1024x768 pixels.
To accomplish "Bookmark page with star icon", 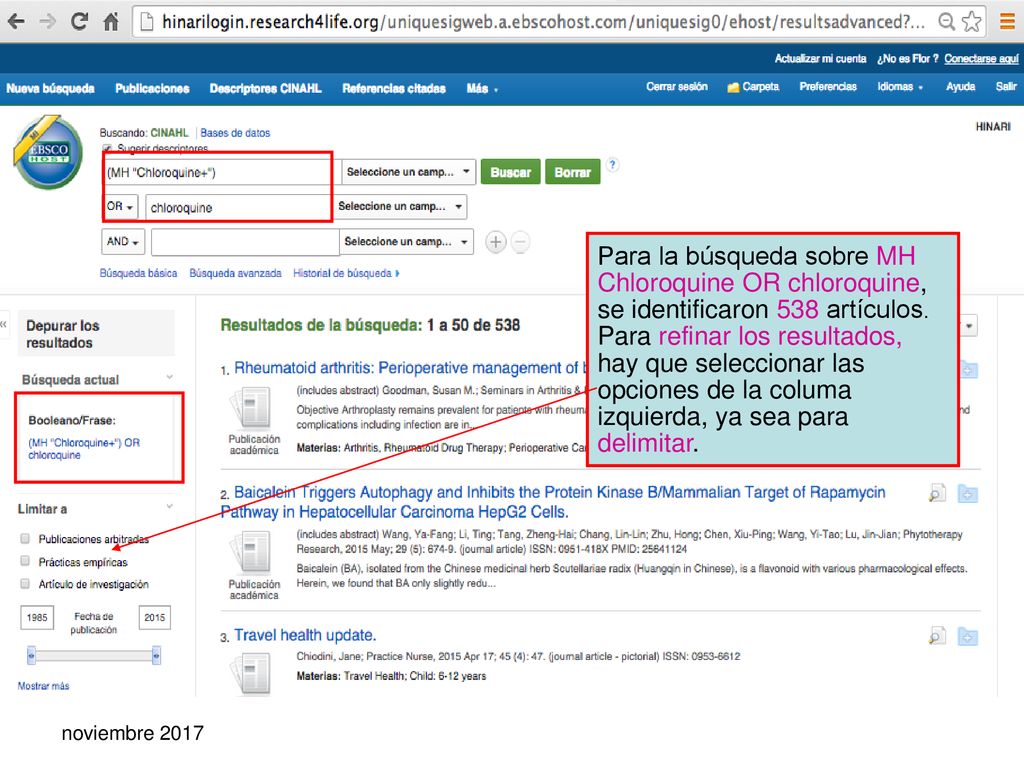I will click(x=972, y=22).
